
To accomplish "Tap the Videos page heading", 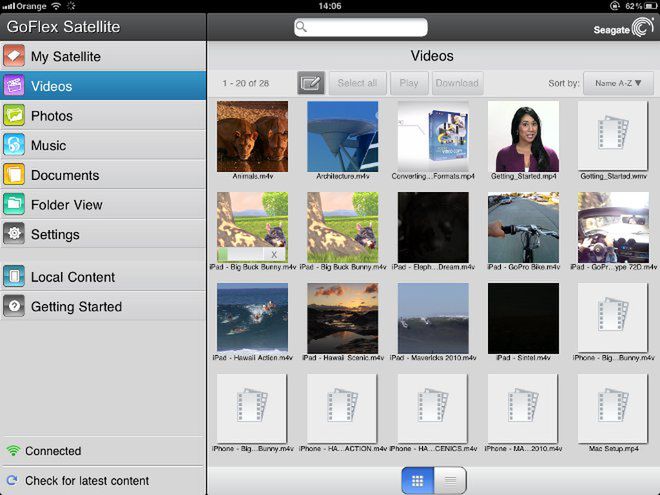I will 432,56.
